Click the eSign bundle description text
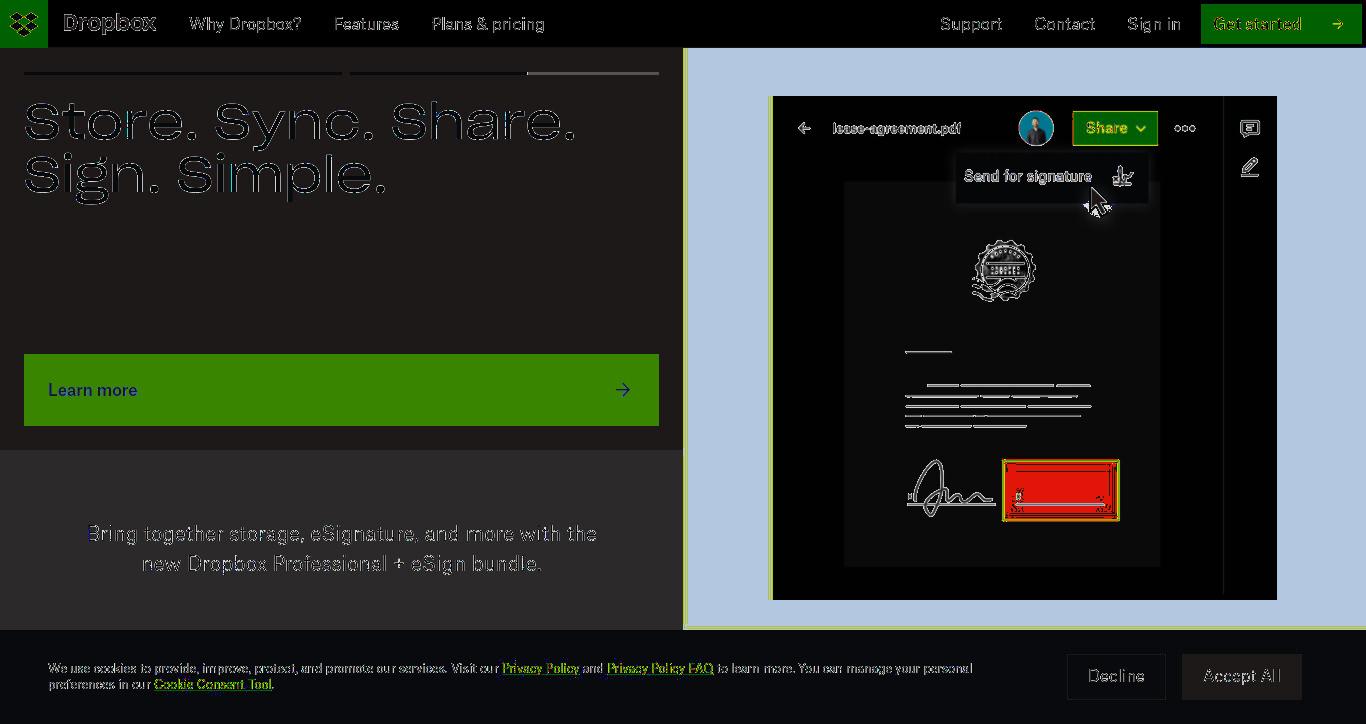 (342, 549)
